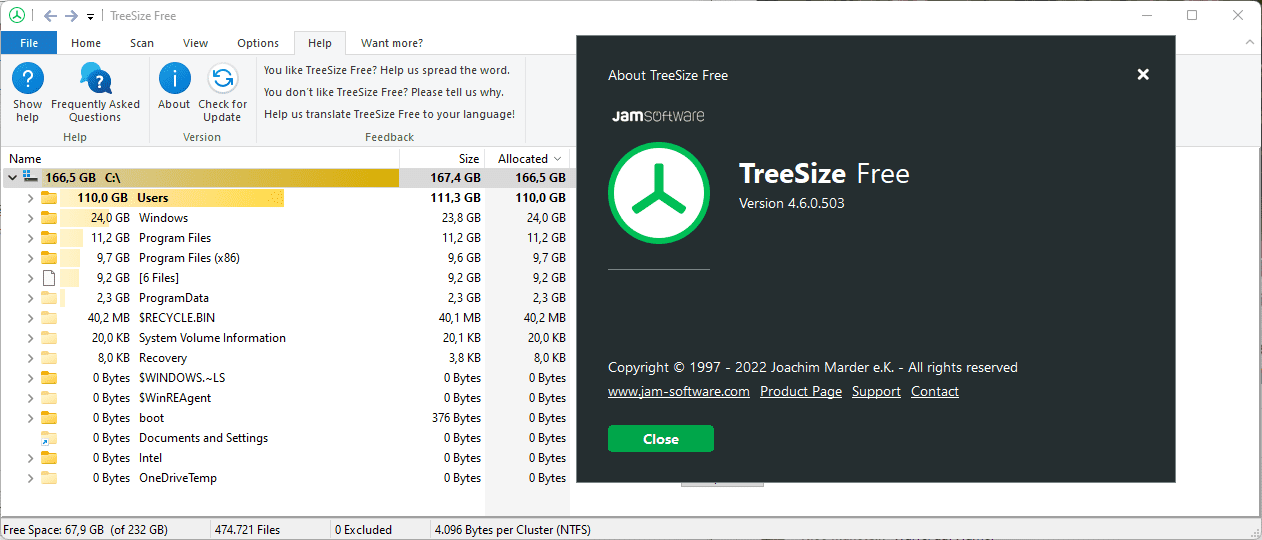
Task: Select the Users size bar 110,0 GB
Action: (x=172, y=198)
